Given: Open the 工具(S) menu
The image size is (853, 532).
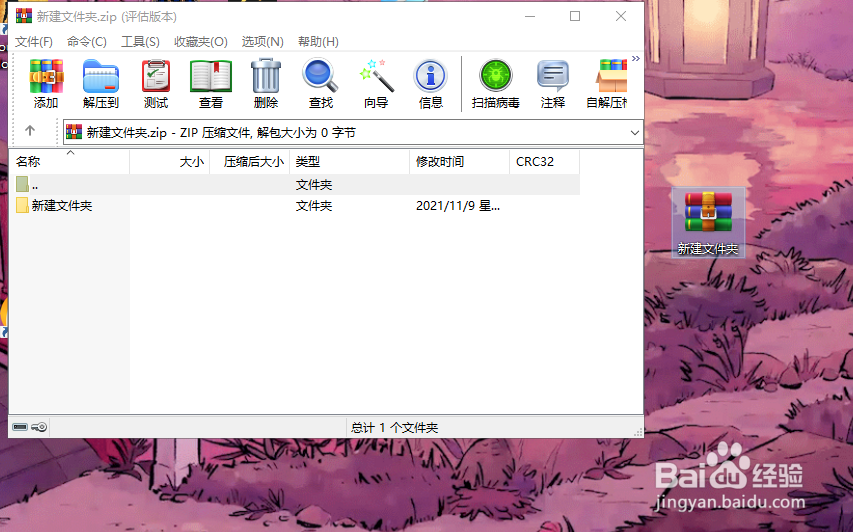Looking at the screenshot, I should coord(140,42).
